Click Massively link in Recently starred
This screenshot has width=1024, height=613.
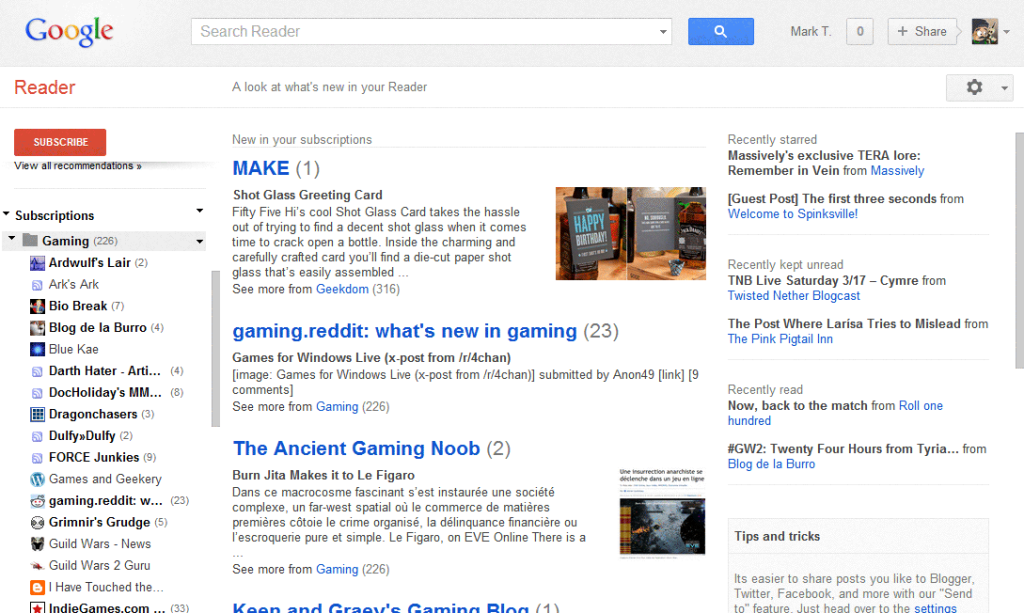(x=897, y=171)
